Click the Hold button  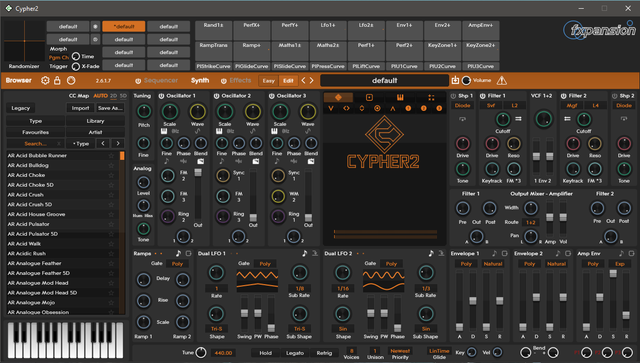click(x=265, y=353)
